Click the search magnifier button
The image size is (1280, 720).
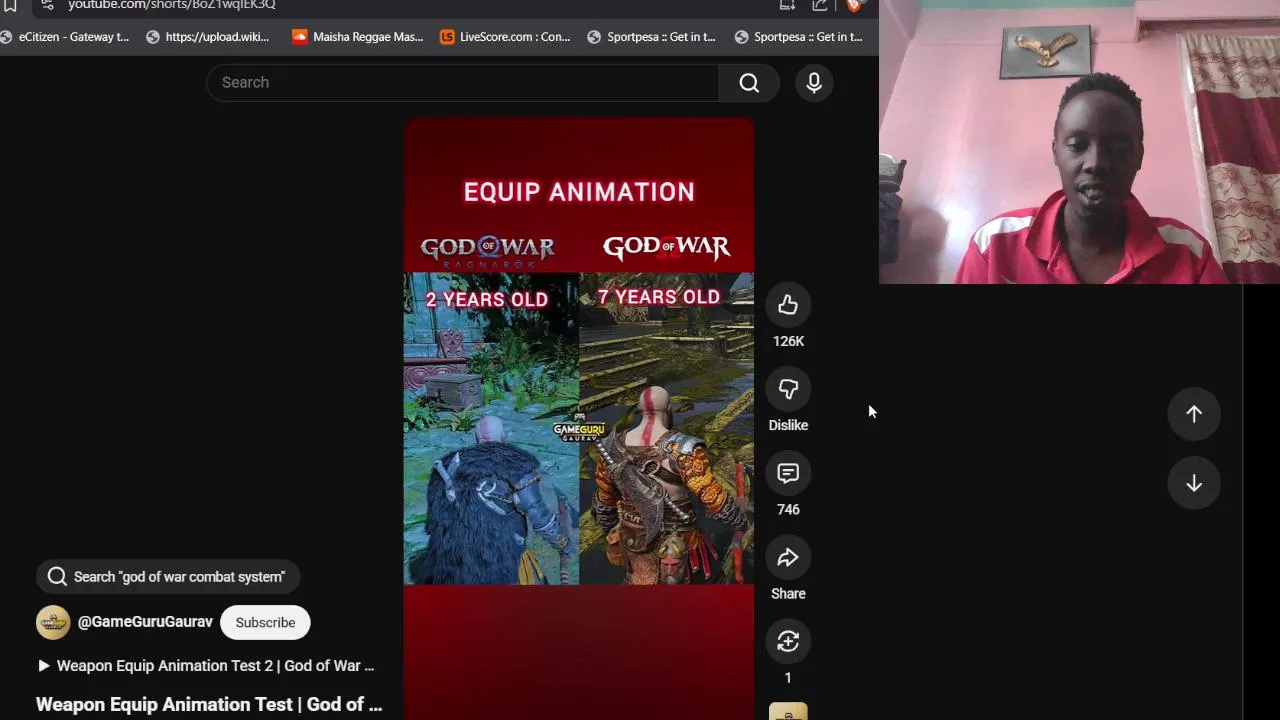pyautogui.click(x=749, y=83)
